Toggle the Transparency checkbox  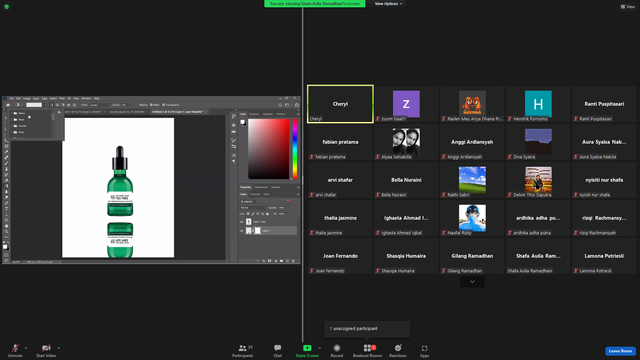click(164, 105)
